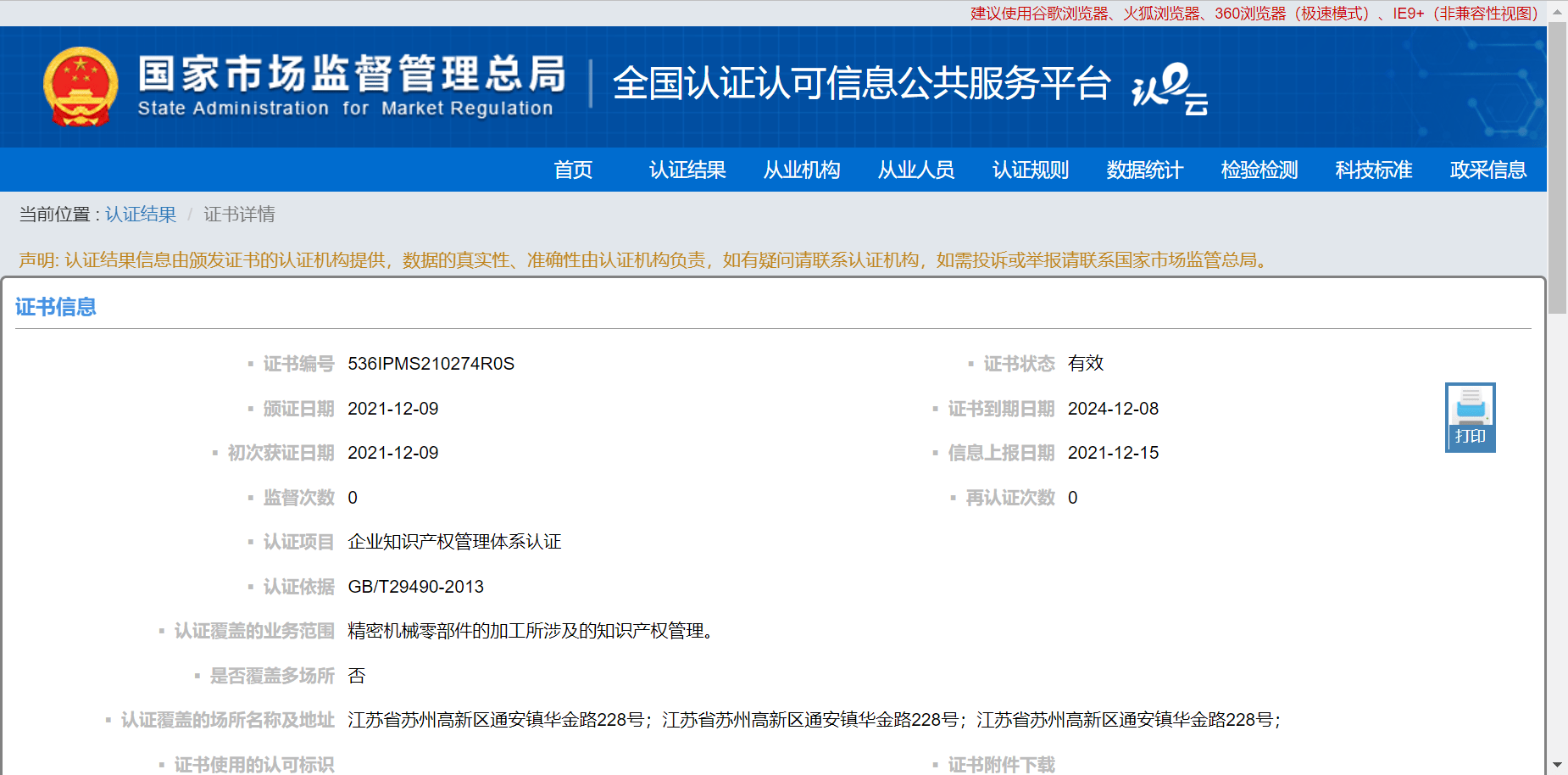Click the 科技标准 menu item

point(1374,170)
